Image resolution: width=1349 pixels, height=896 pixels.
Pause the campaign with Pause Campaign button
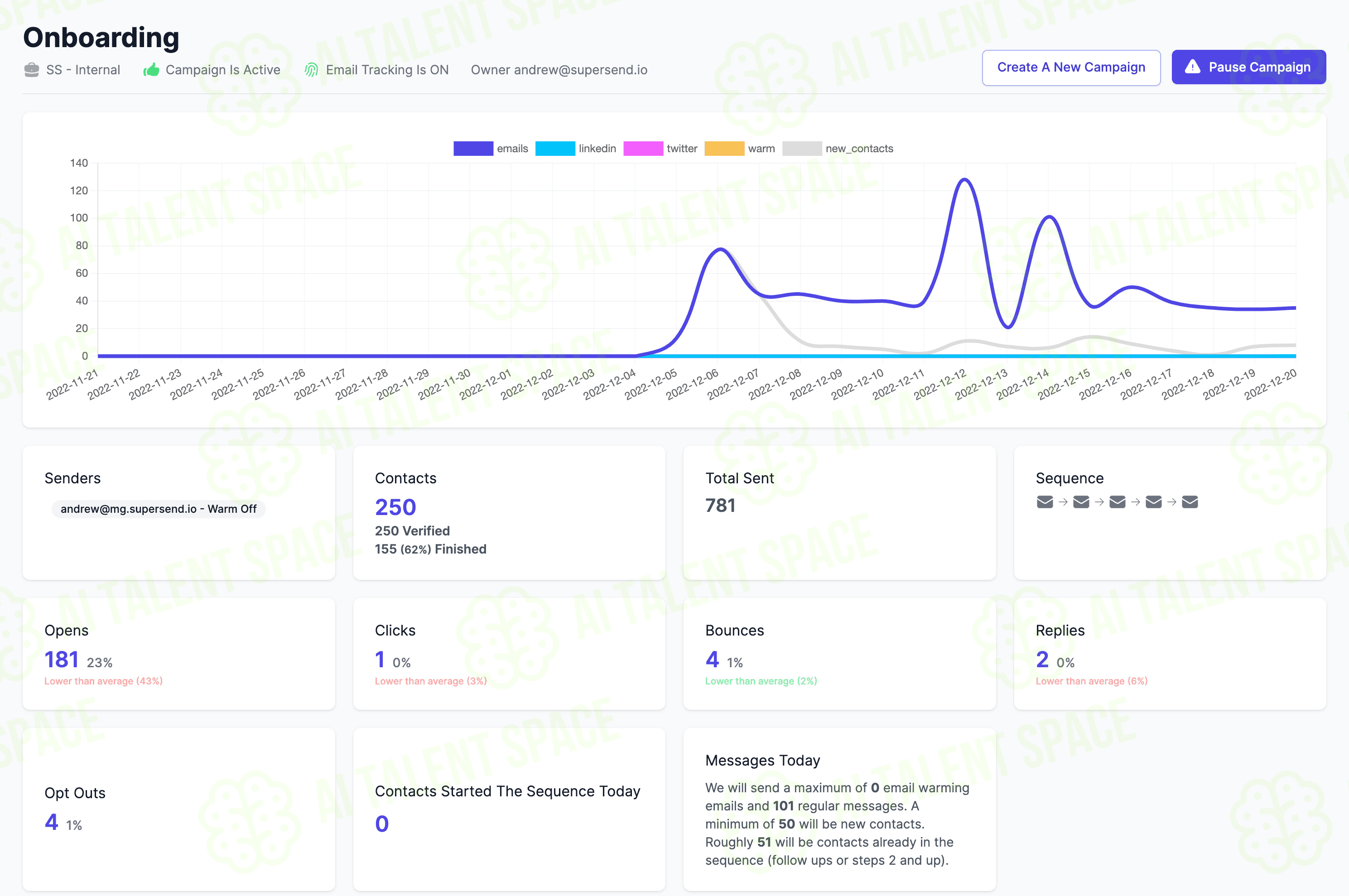click(1248, 67)
